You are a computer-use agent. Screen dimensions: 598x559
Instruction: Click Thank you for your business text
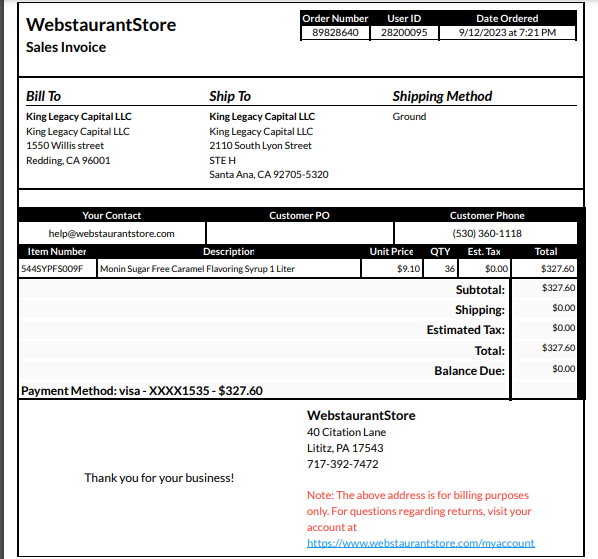coord(159,478)
